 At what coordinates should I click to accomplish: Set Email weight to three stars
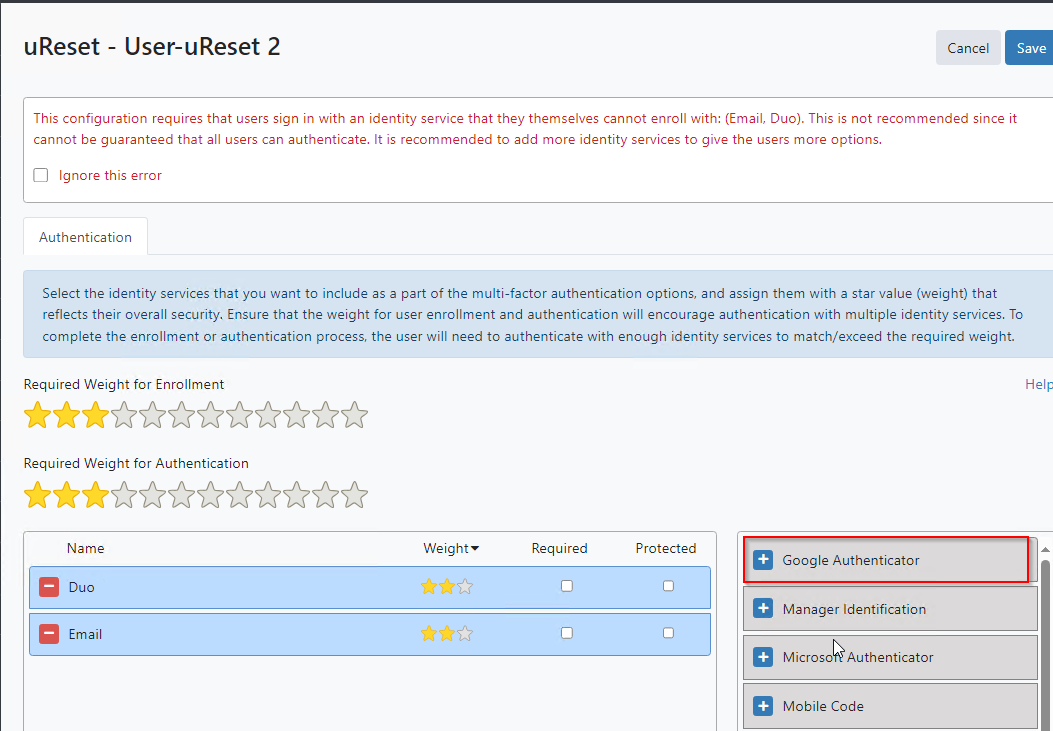coord(465,634)
